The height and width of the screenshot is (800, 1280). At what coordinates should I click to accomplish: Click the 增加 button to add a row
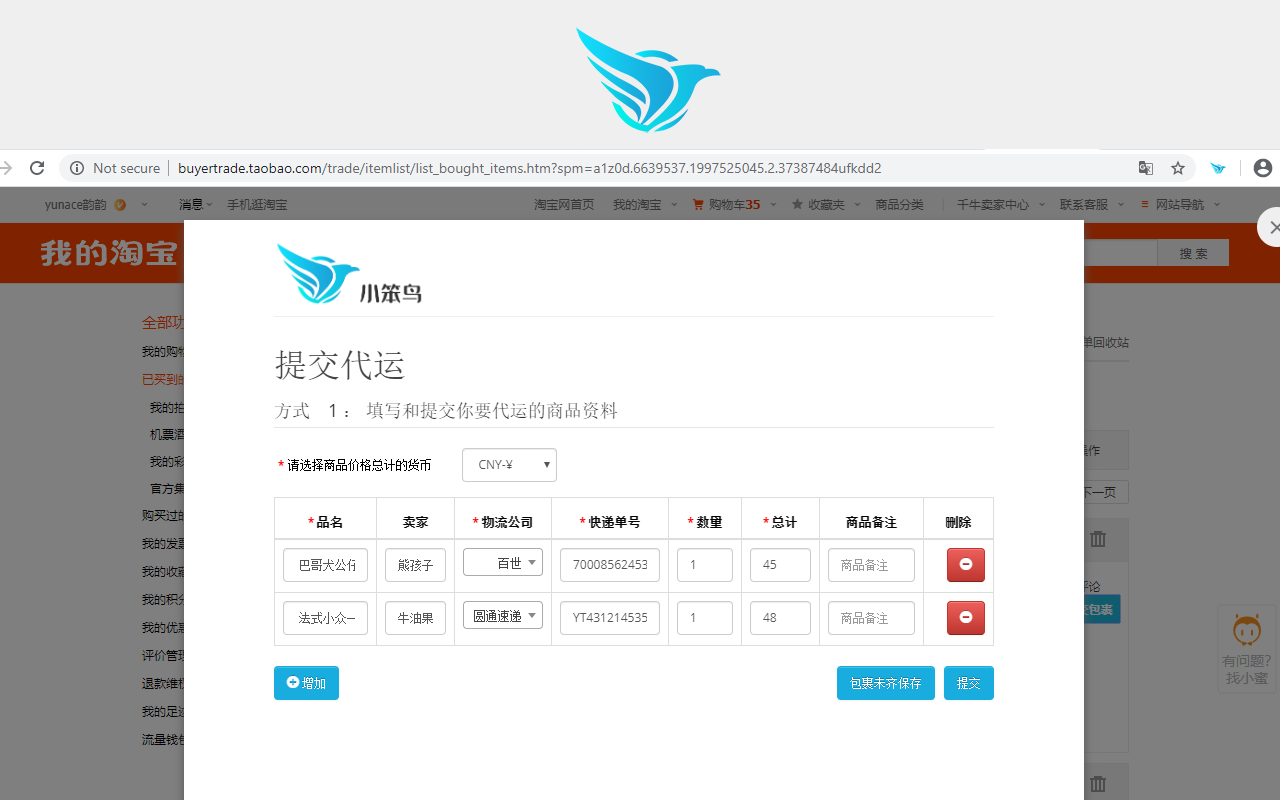point(306,683)
